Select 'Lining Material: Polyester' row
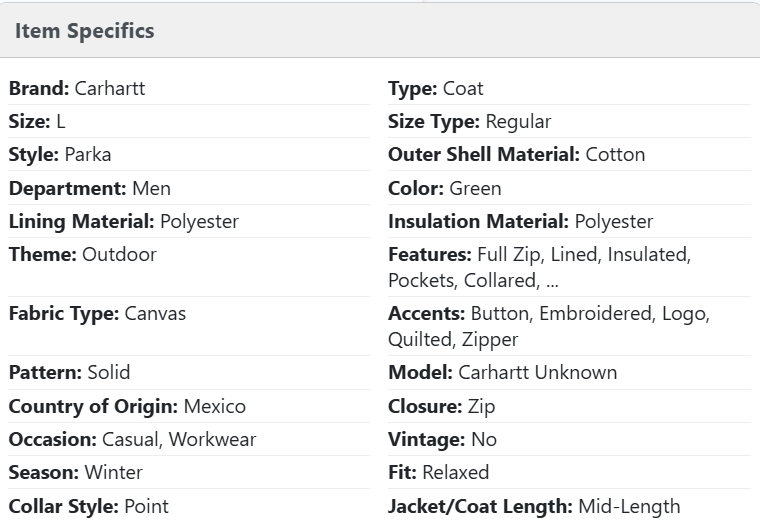The height and width of the screenshot is (531, 760). pos(190,221)
